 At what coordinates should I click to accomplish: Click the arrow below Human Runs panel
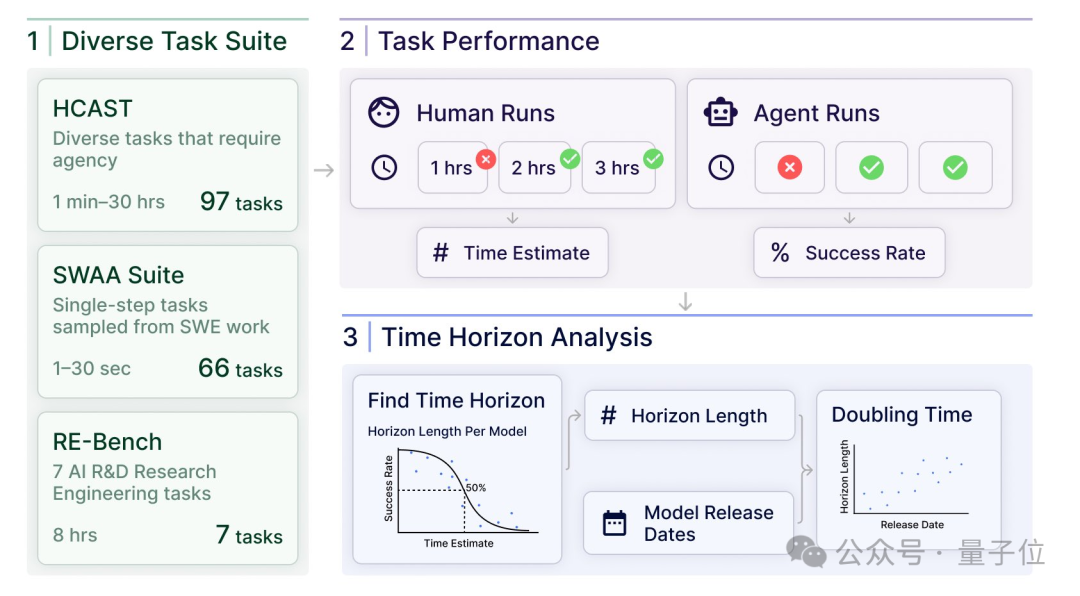point(512,218)
